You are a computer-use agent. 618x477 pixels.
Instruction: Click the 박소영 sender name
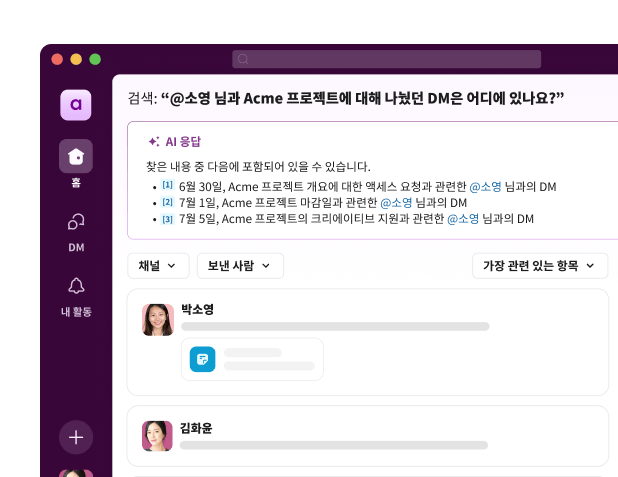197,309
